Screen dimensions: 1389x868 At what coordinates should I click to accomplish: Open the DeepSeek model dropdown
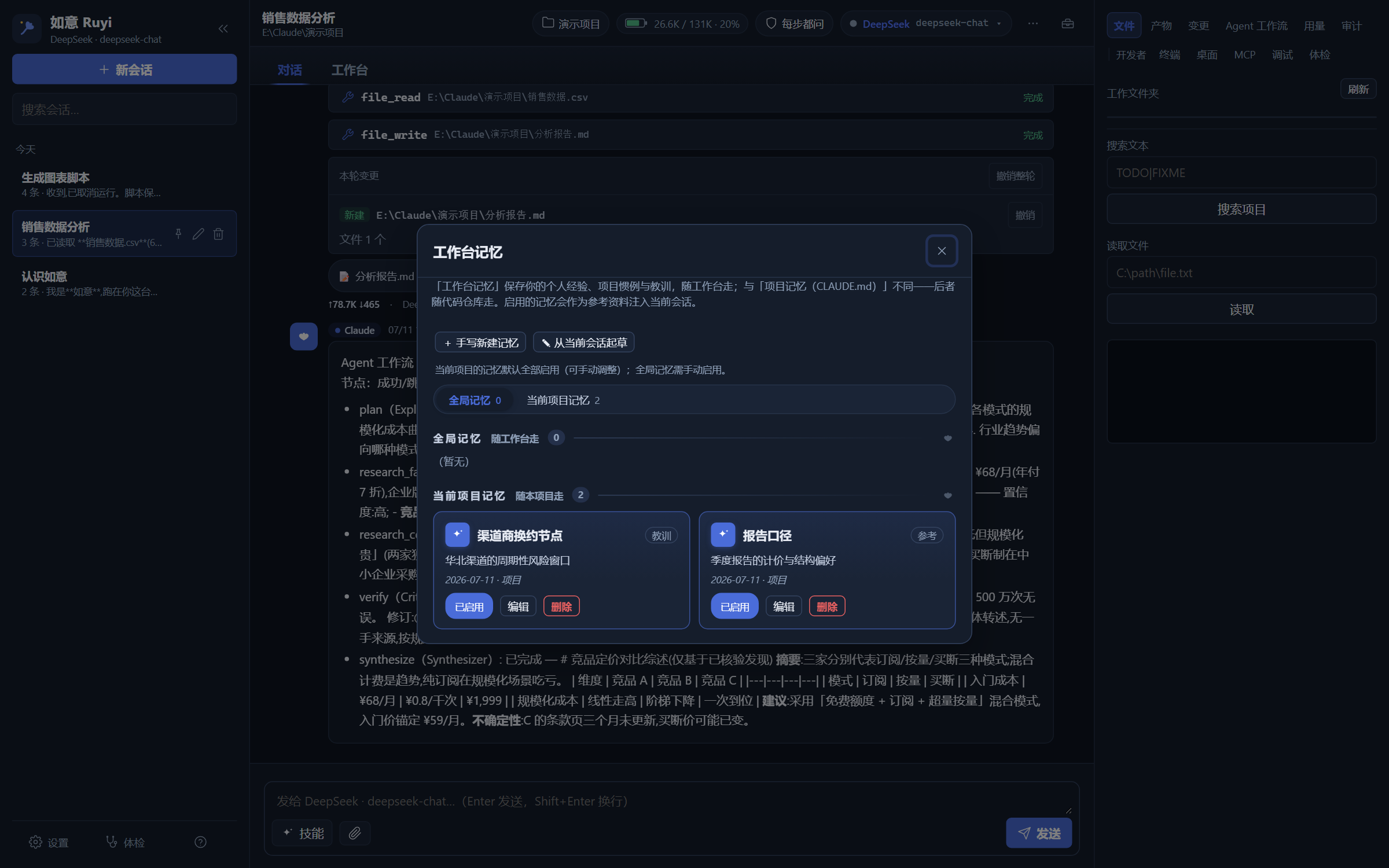point(926,24)
